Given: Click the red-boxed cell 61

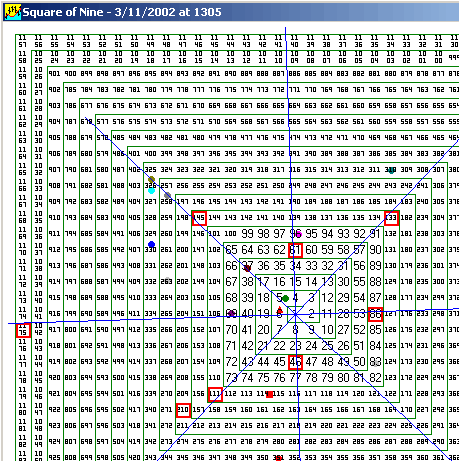Looking at the screenshot, I should tap(295, 250).
